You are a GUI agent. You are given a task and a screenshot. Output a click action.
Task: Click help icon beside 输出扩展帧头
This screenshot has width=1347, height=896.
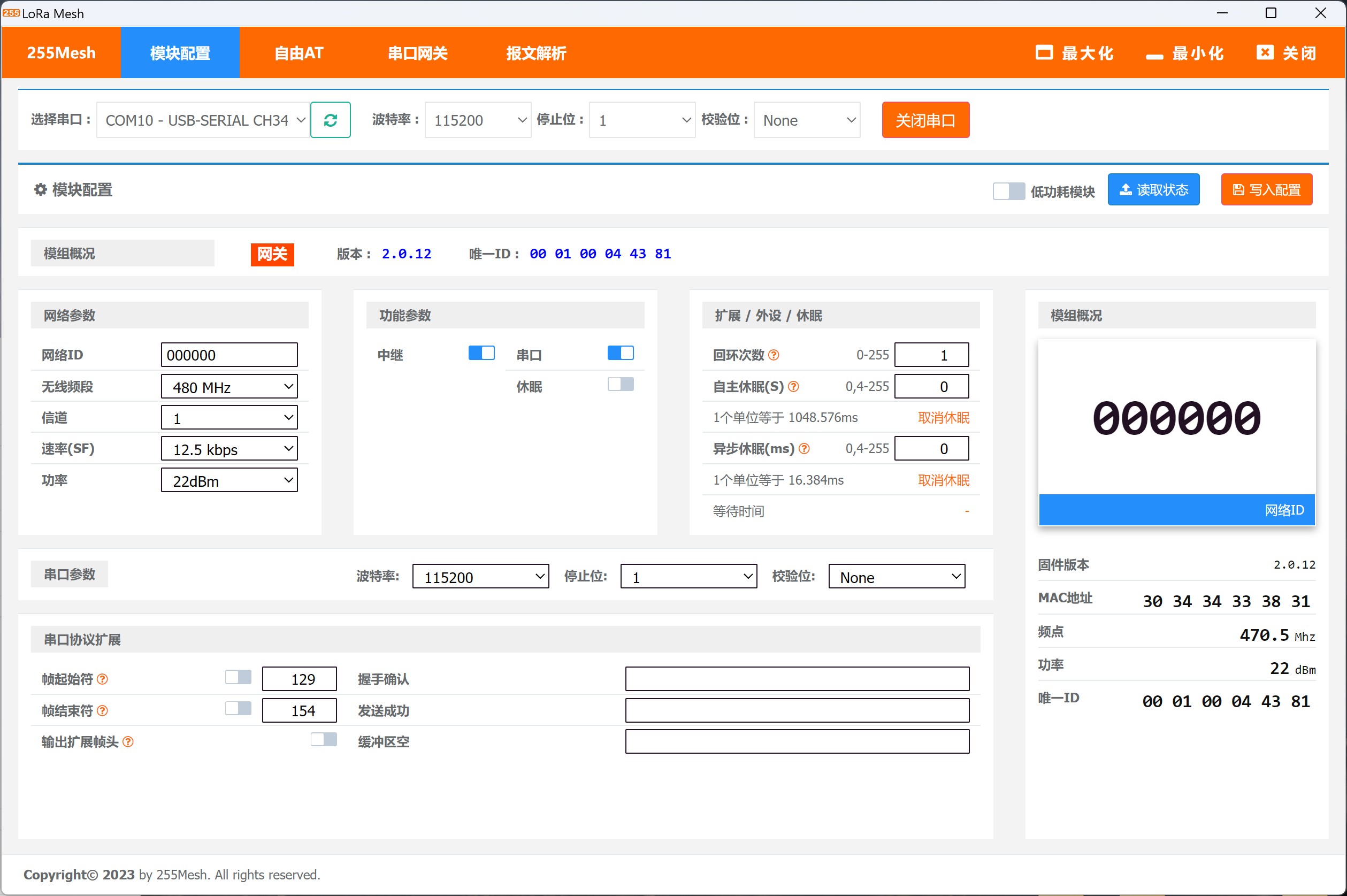pos(128,742)
